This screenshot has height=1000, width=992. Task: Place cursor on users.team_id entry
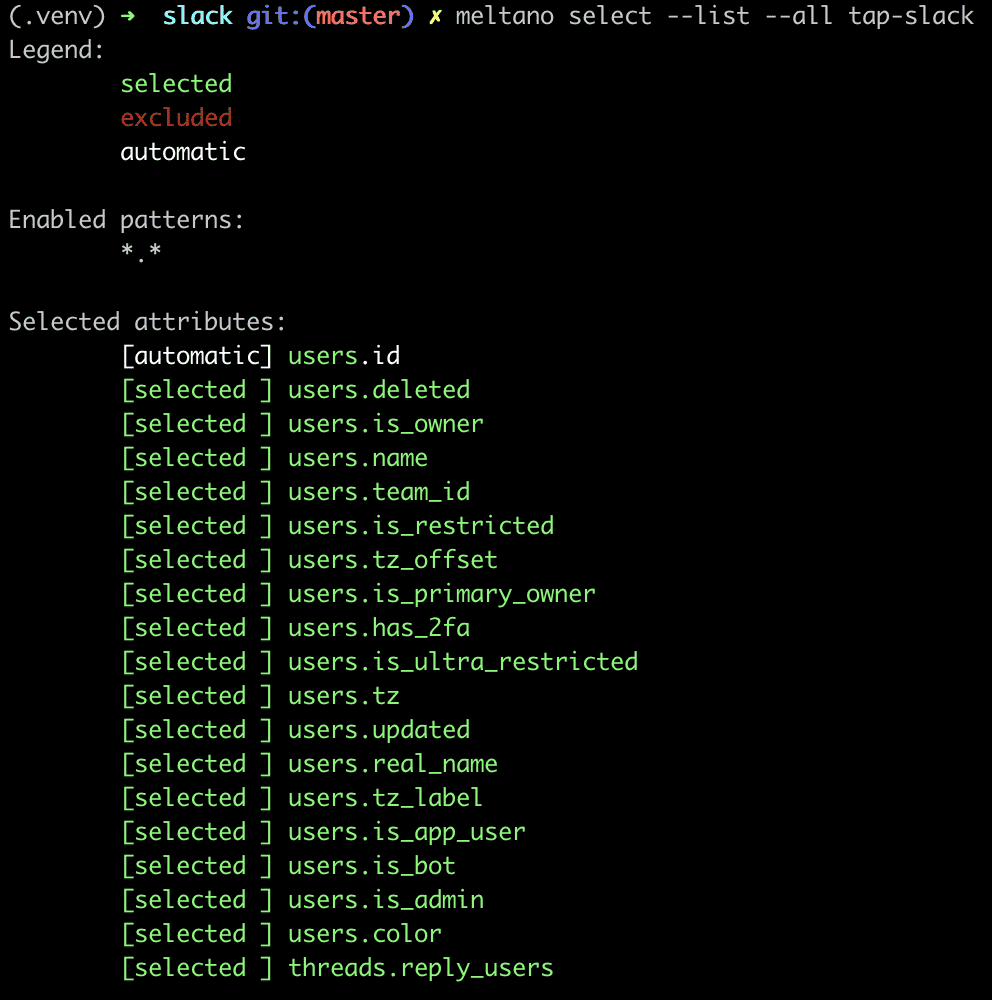(x=378, y=492)
